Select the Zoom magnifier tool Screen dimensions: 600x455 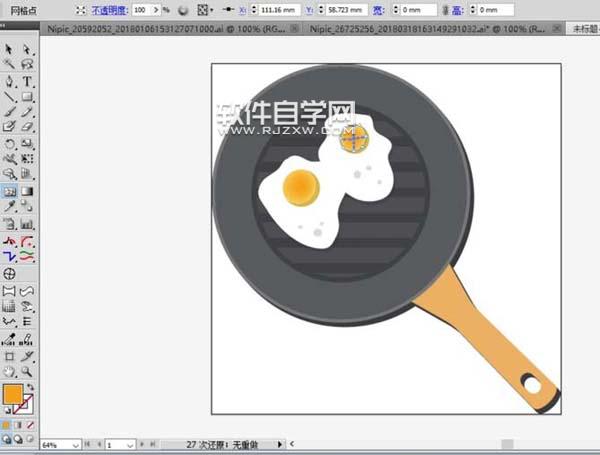[x=27, y=371]
